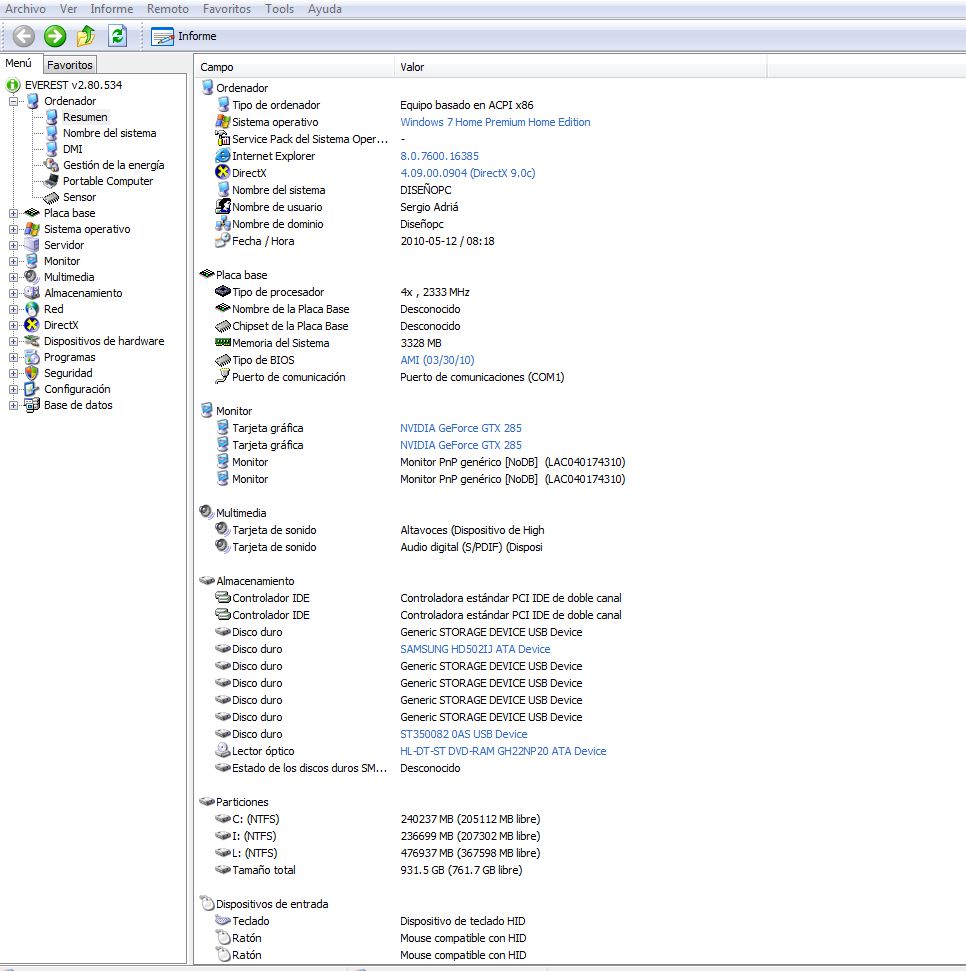Open SAMSUNG HD502IJ ATA Device link
This screenshot has height=971, width=966.
point(475,649)
